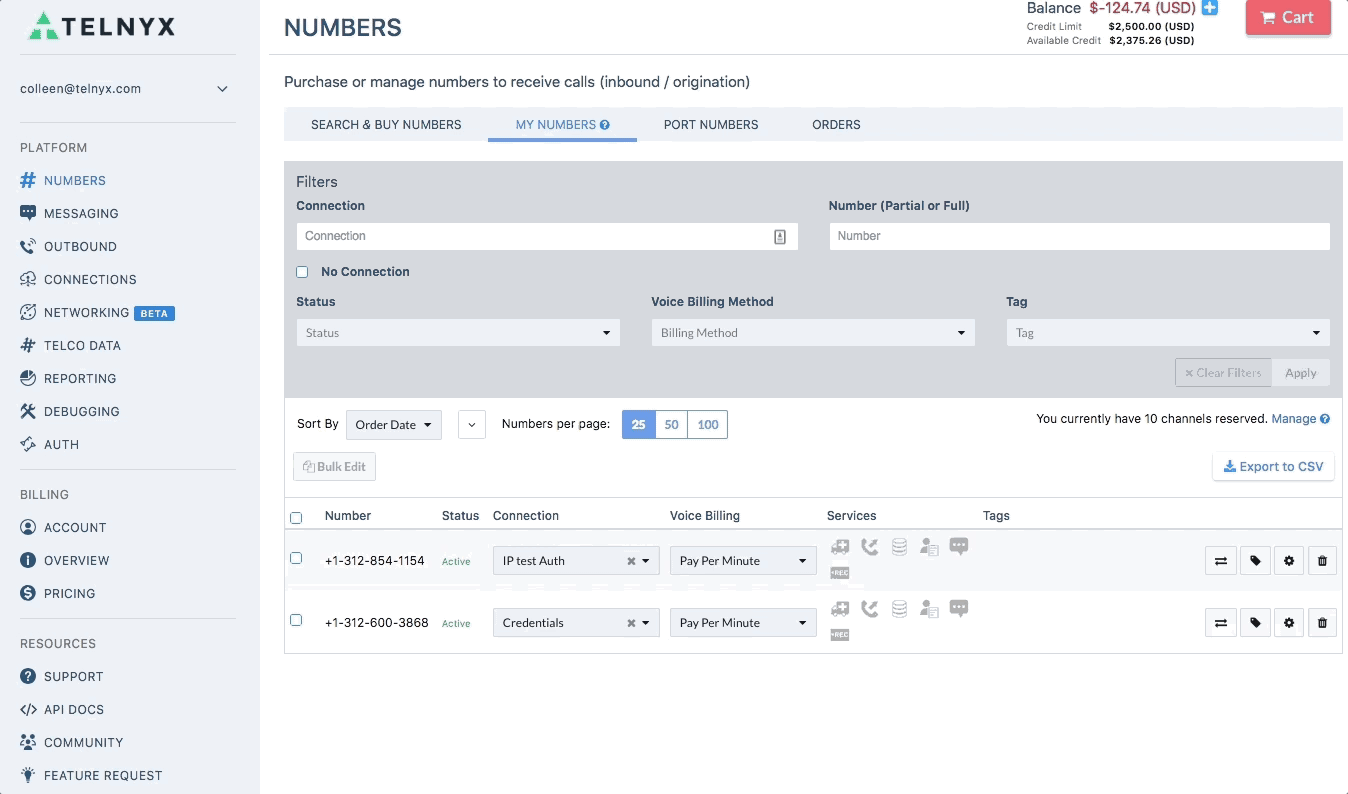Click the tag icon for +1-312-600-3868
1348x794 pixels.
click(1255, 623)
